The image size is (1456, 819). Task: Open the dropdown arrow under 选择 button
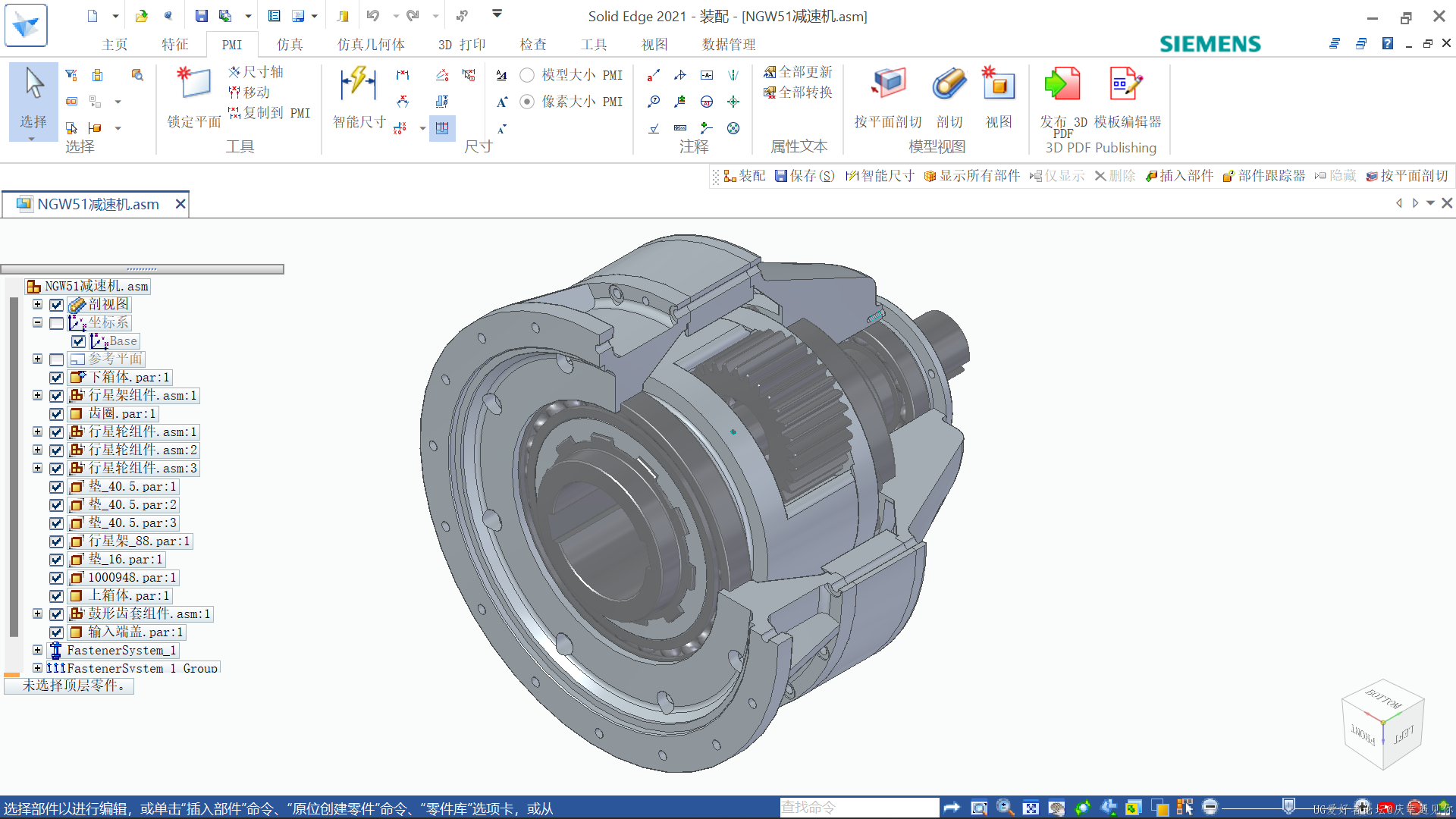pos(32,139)
